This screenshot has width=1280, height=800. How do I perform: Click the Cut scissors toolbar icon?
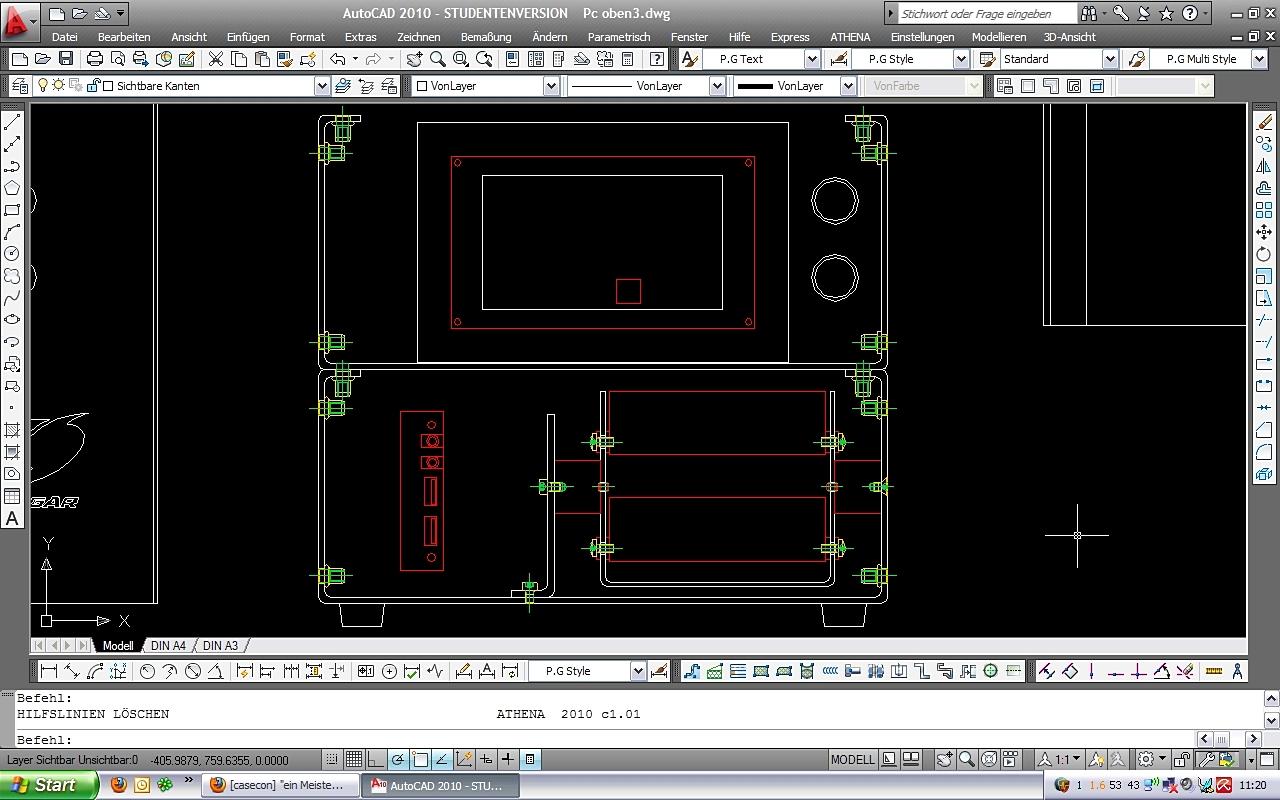pyautogui.click(x=215, y=59)
